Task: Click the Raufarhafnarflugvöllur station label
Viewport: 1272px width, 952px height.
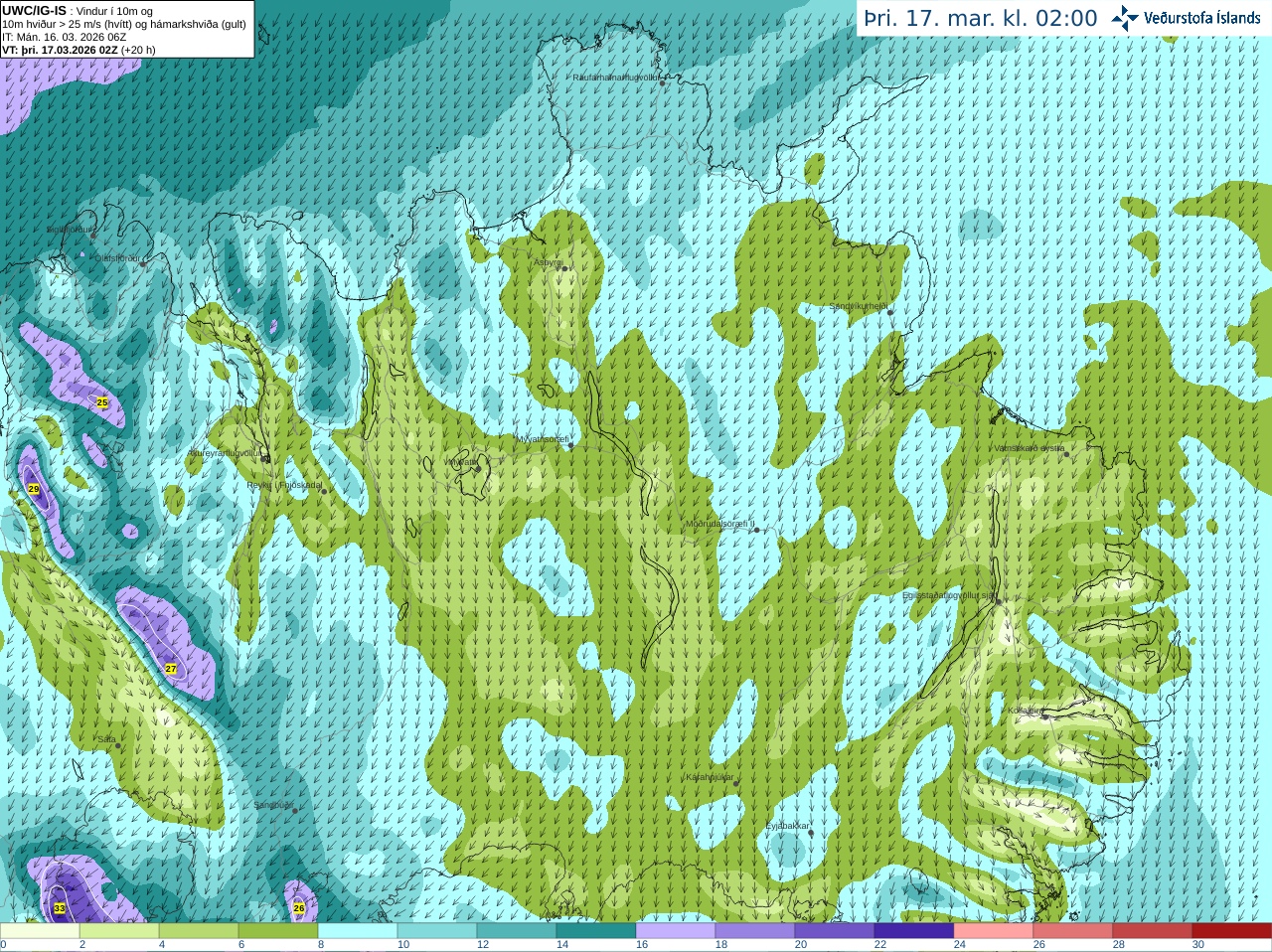Action: coord(616,78)
